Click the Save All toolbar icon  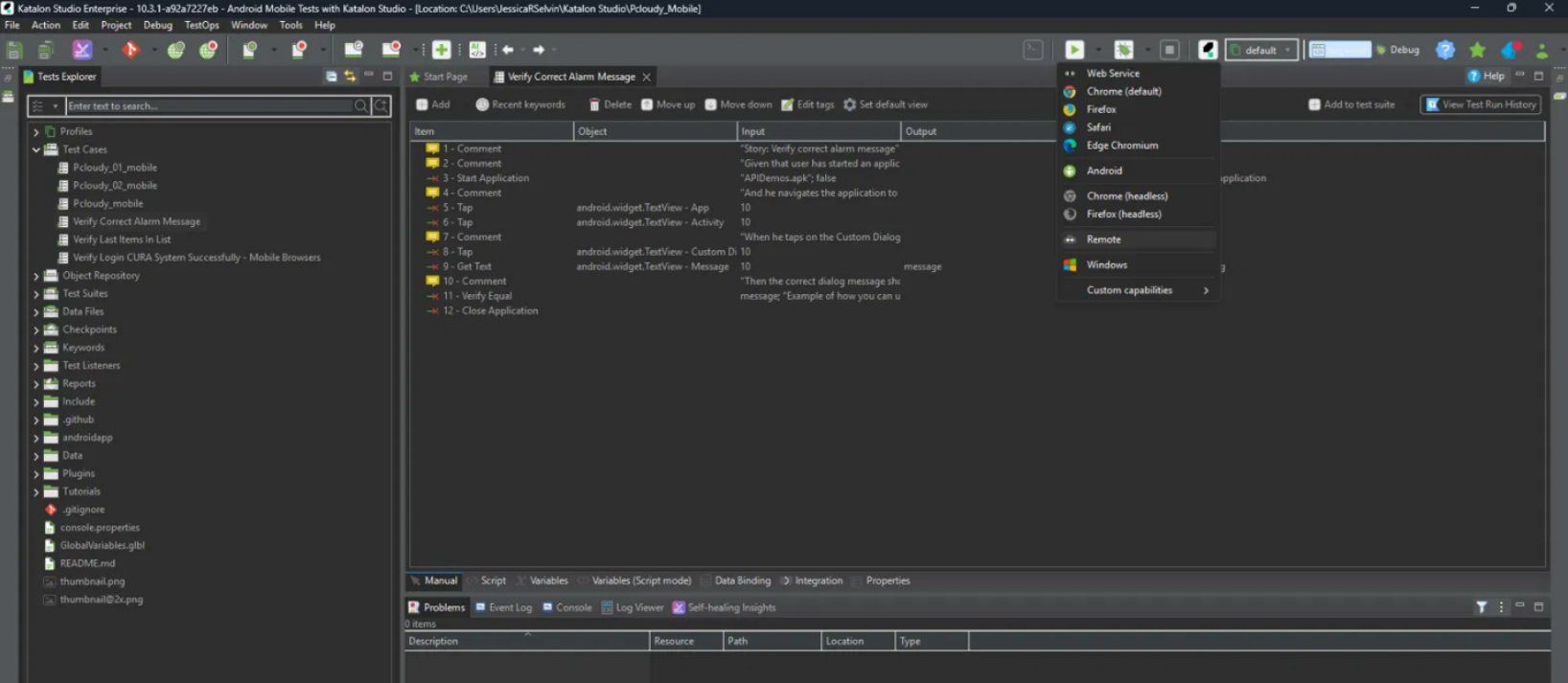pyautogui.click(x=45, y=50)
